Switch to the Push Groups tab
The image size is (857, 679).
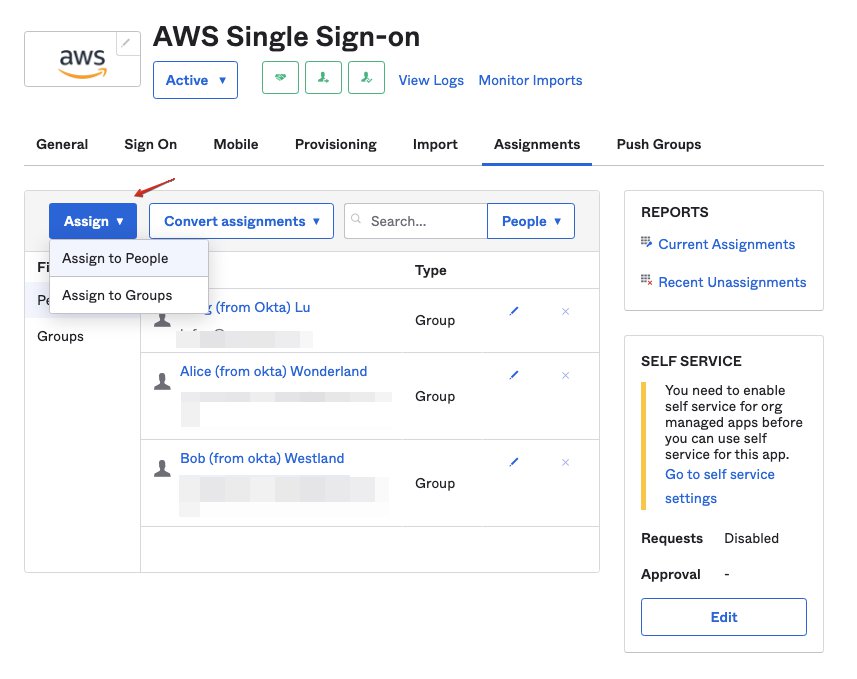[659, 144]
